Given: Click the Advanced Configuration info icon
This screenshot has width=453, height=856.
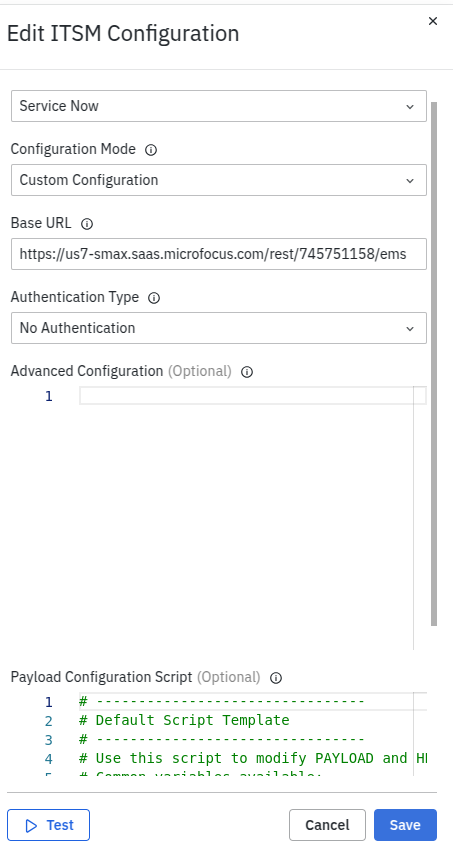Looking at the screenshot, I should (x=247, y=372).
